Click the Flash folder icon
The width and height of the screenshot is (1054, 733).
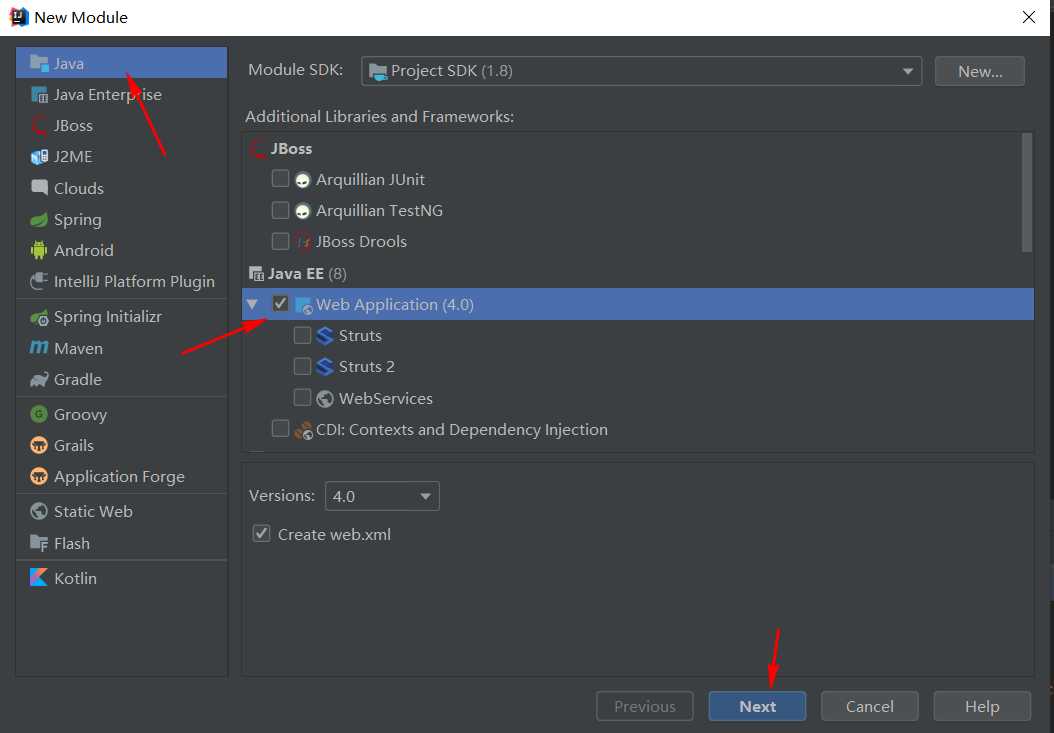(x=39, y=543)
